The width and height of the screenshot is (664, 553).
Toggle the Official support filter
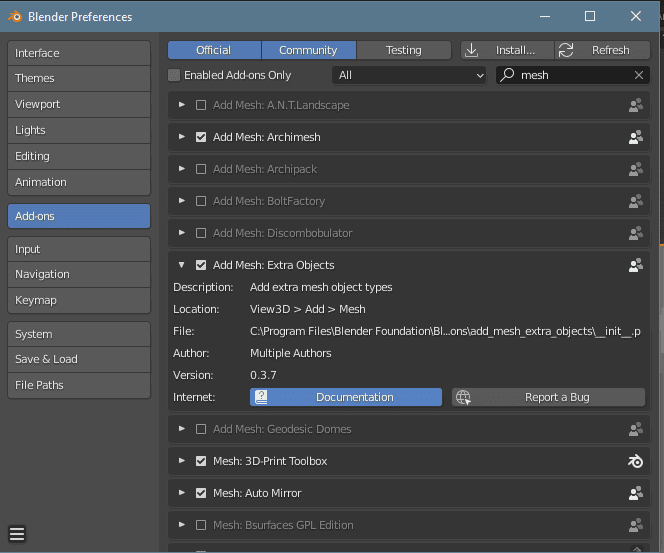[x=214, y=50]
